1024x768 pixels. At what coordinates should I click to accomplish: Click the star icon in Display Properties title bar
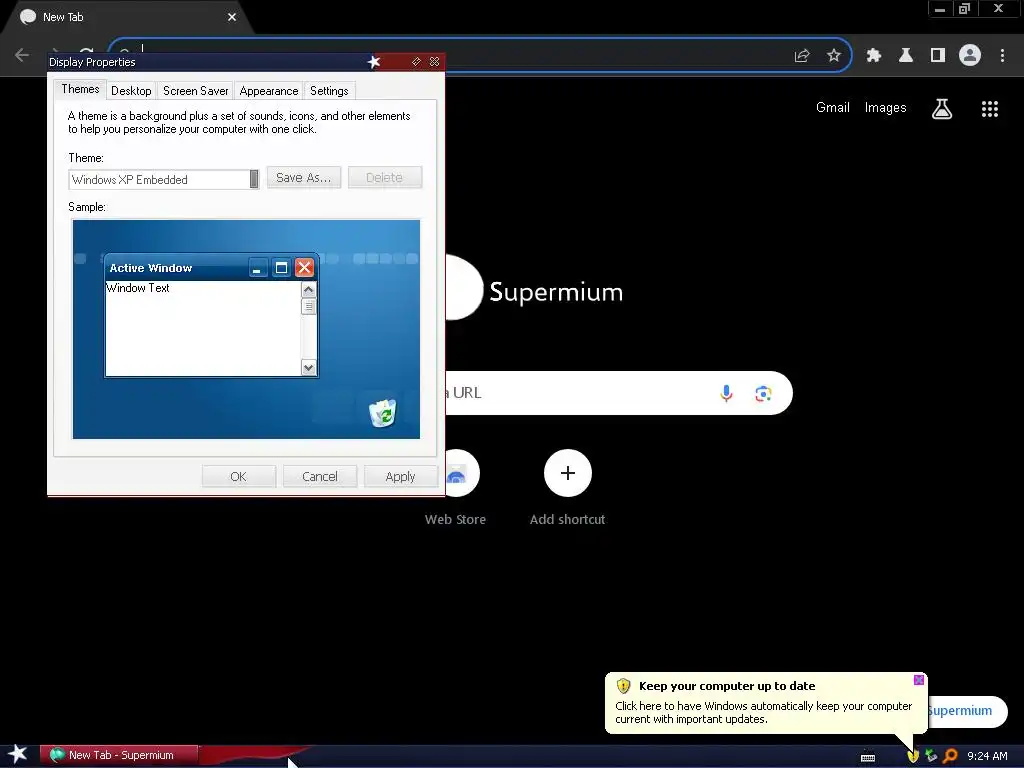[x=374, y=62]
